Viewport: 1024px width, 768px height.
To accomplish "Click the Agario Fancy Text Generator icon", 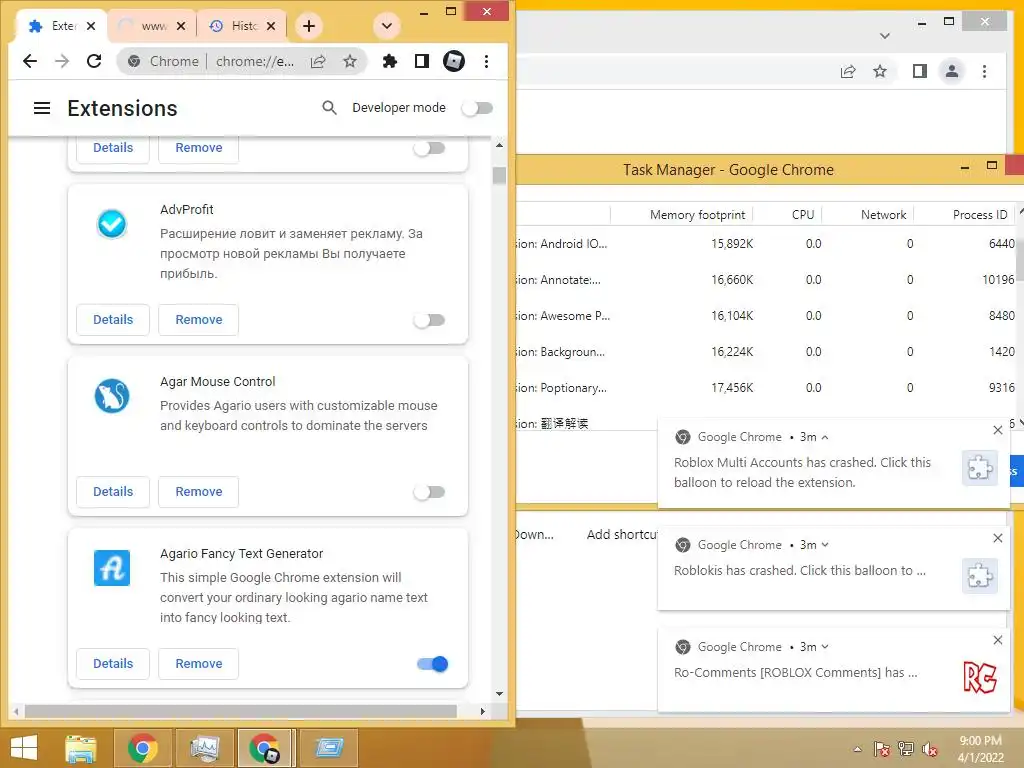I will (112, 568).
